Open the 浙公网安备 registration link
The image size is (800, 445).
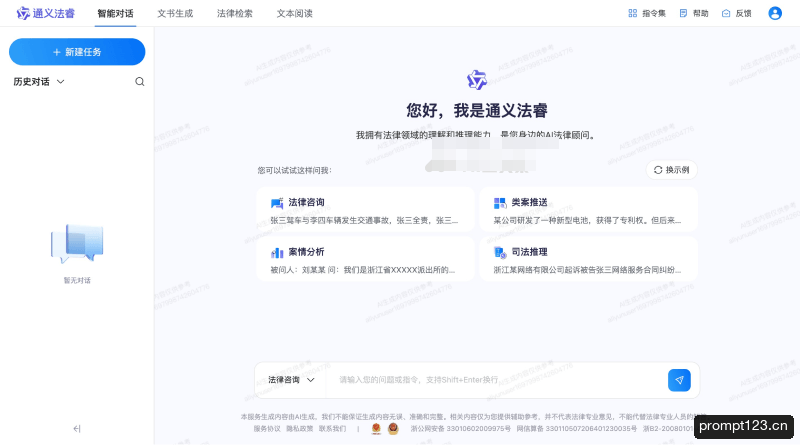coord(460,429)
